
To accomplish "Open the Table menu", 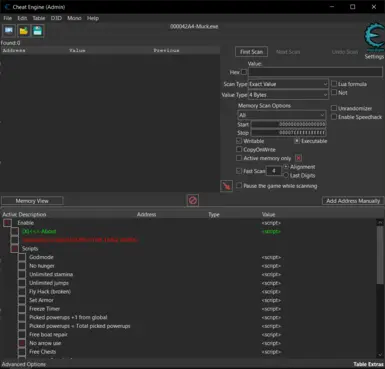I will [x=39, y=18].
